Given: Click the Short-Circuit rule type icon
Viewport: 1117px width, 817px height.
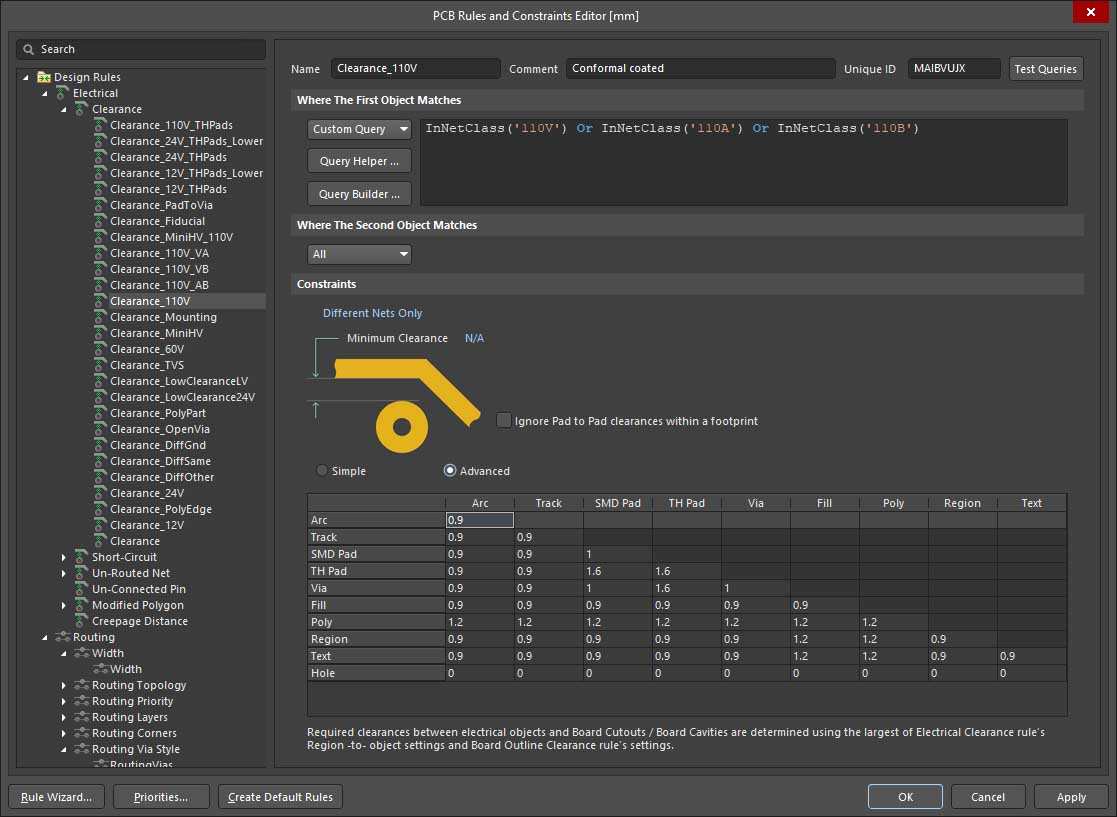Looking at the screenshot, I should (x=82, y=557).
